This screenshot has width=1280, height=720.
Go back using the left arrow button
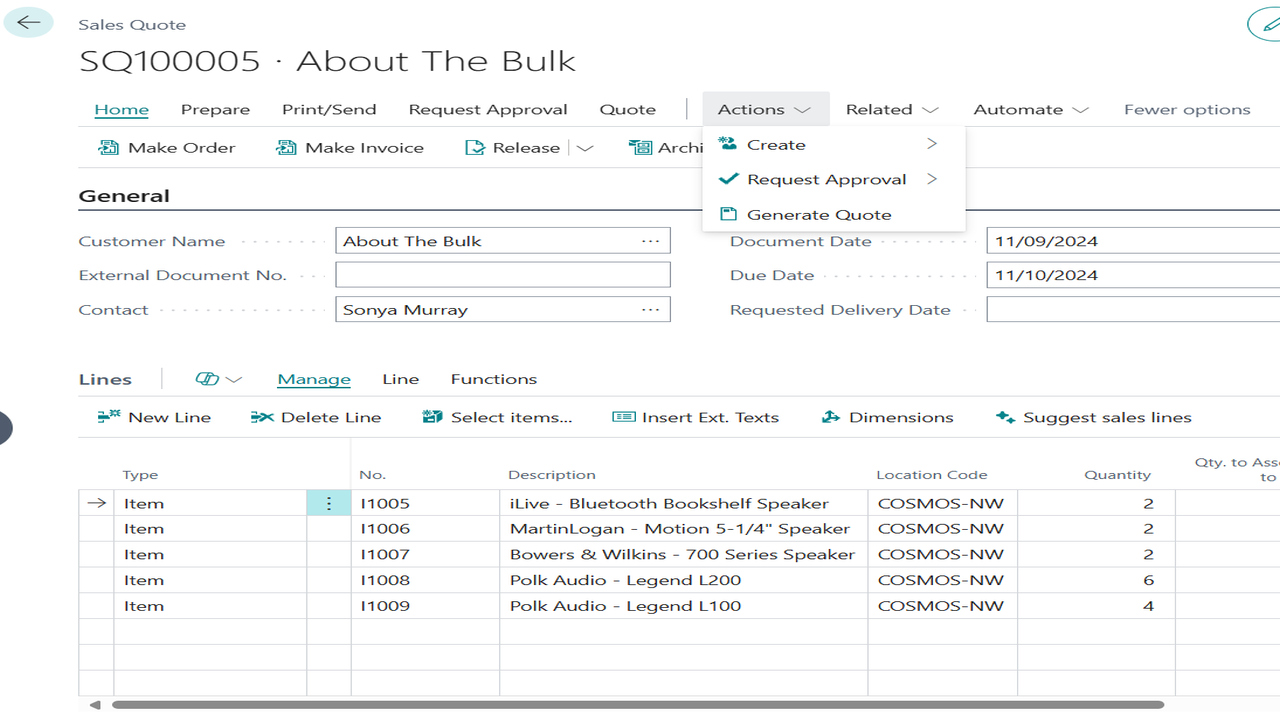point(29,22)
